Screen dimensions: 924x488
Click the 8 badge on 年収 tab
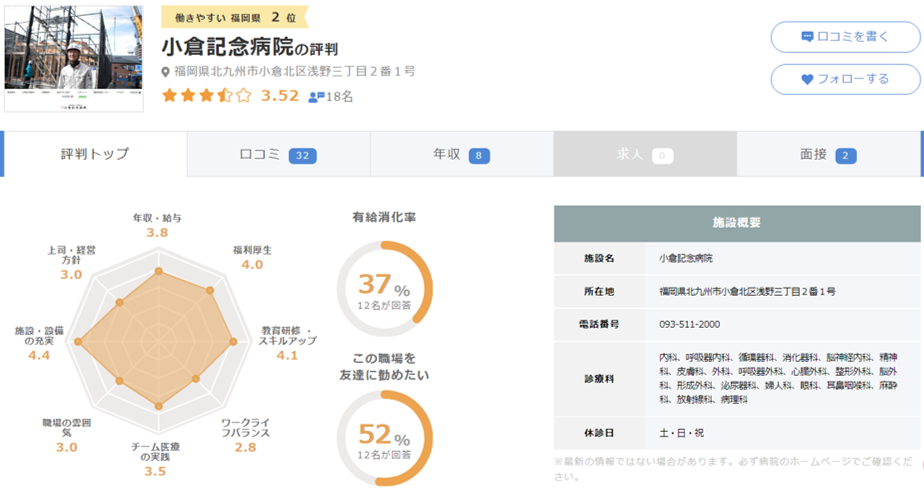click(478, 156)
